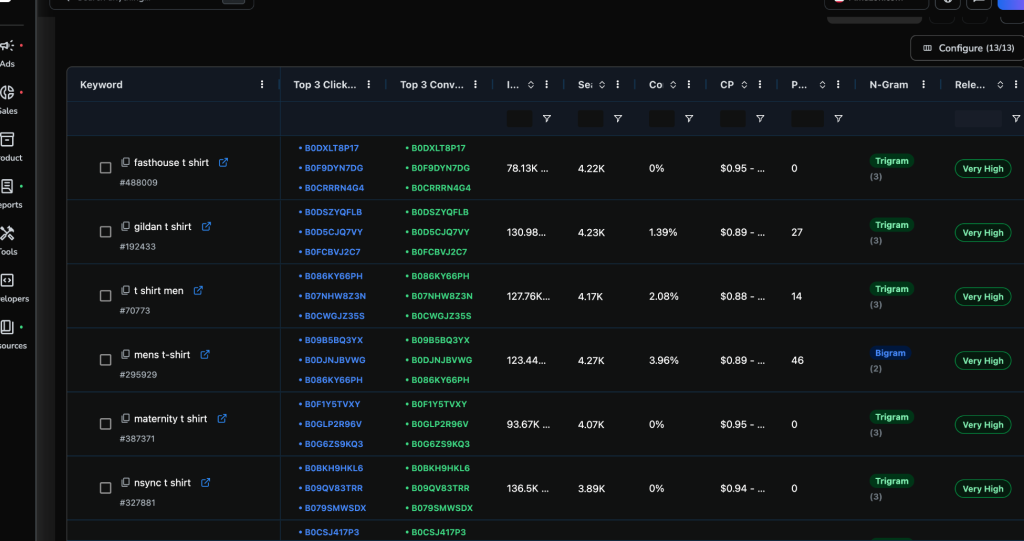Open external link for nsync t shirt
This screenshot has width=1024, height=541.
click(x=206, y=482)
